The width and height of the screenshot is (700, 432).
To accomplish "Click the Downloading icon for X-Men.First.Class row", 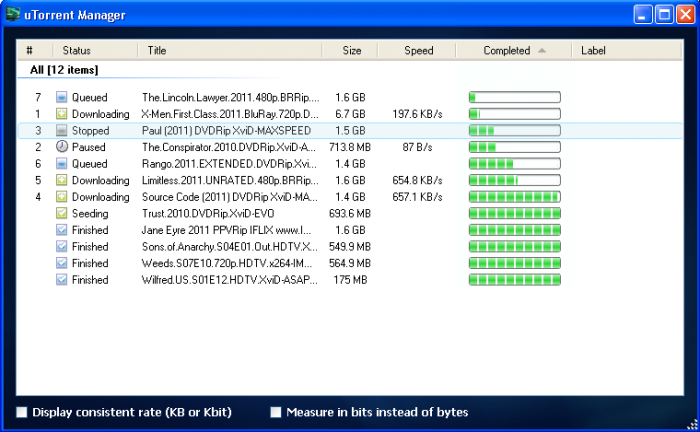I will tap(62, 113).
